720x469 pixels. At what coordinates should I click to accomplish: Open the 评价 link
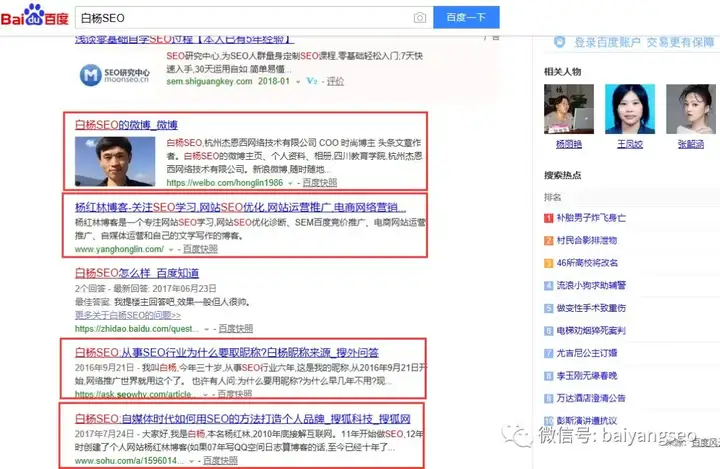pos(335,81)
